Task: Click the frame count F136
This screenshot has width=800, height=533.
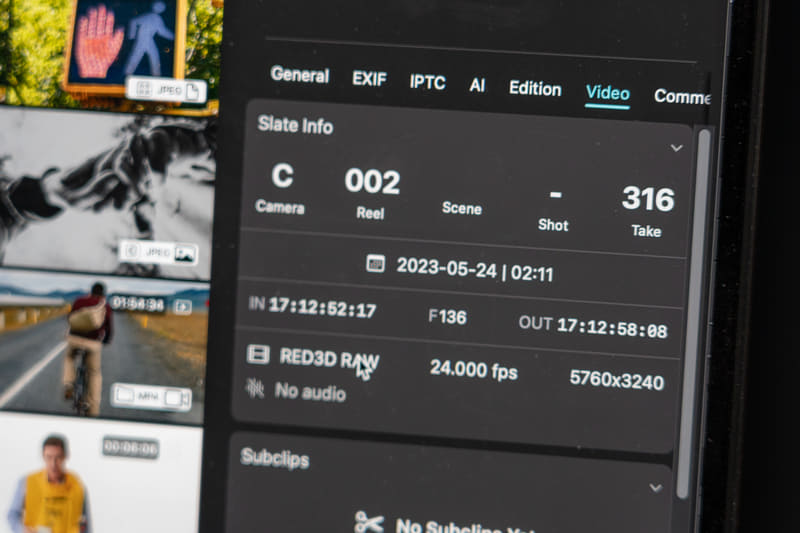Action: (x=447, y=317)
